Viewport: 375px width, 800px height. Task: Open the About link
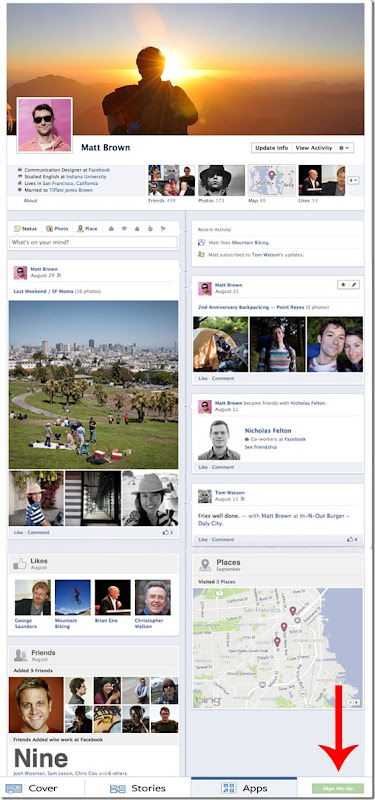point(30,201)
